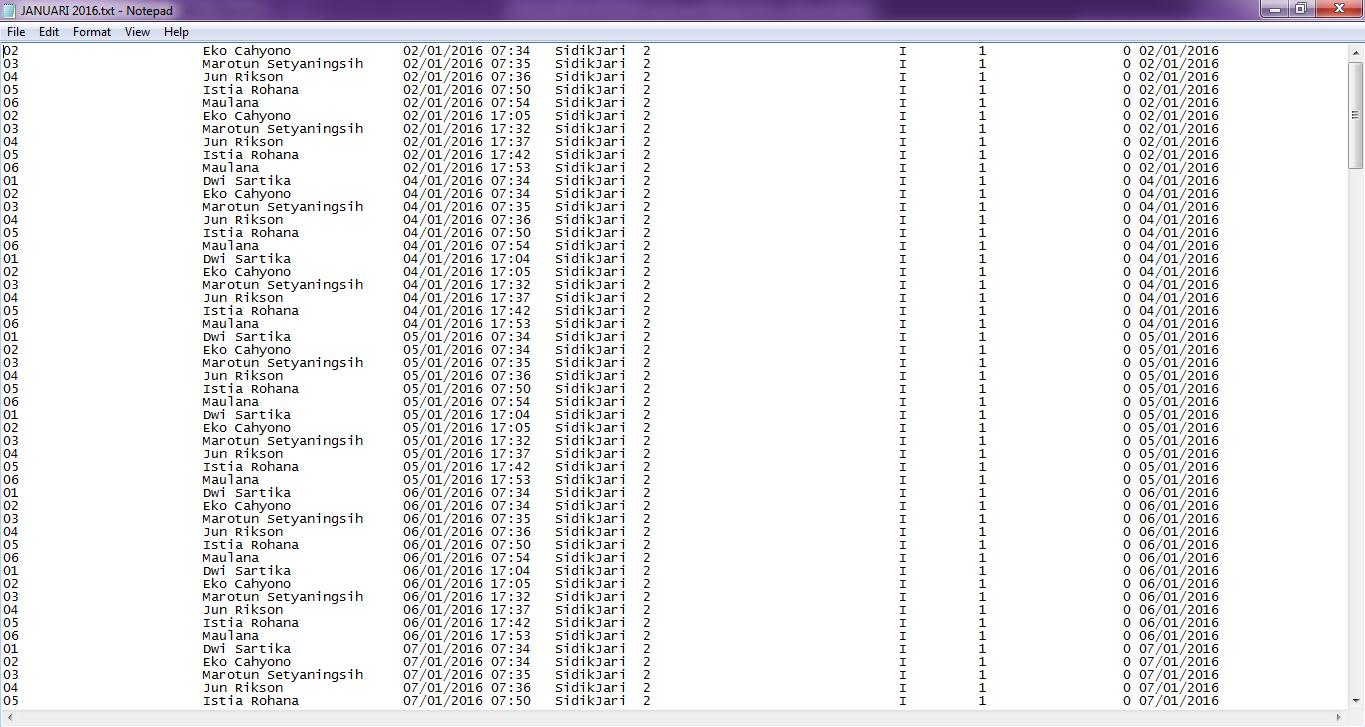Open the Format menu
The image size is (1365, 727).
(92, 32)
